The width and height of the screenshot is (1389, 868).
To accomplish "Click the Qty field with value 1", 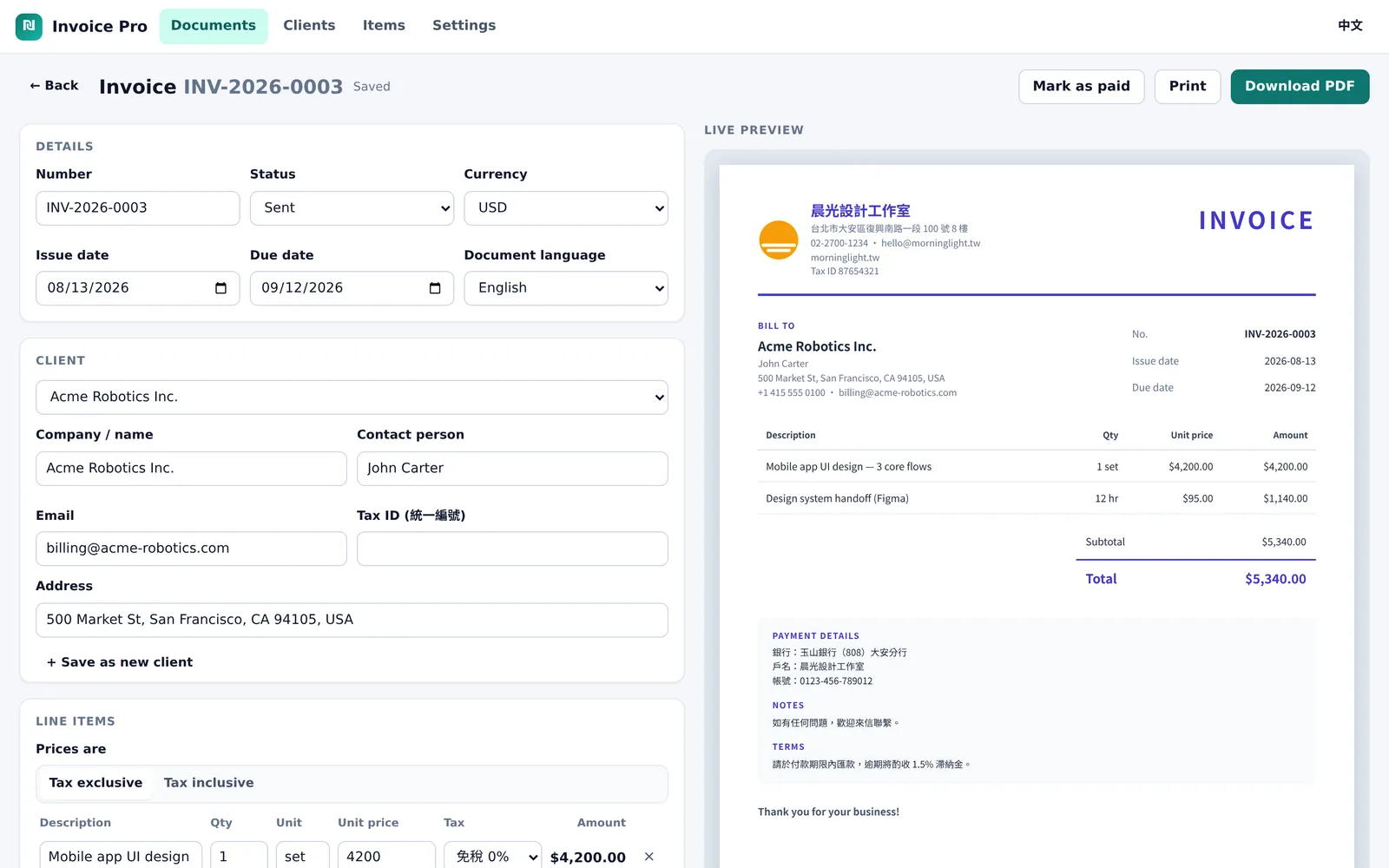I will click(239, 857).
